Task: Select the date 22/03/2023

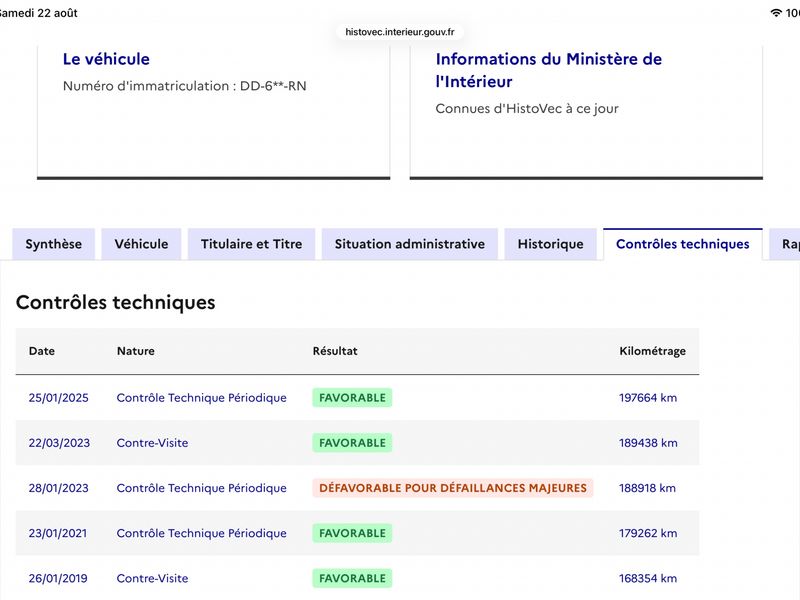Action: coord(59,443)
